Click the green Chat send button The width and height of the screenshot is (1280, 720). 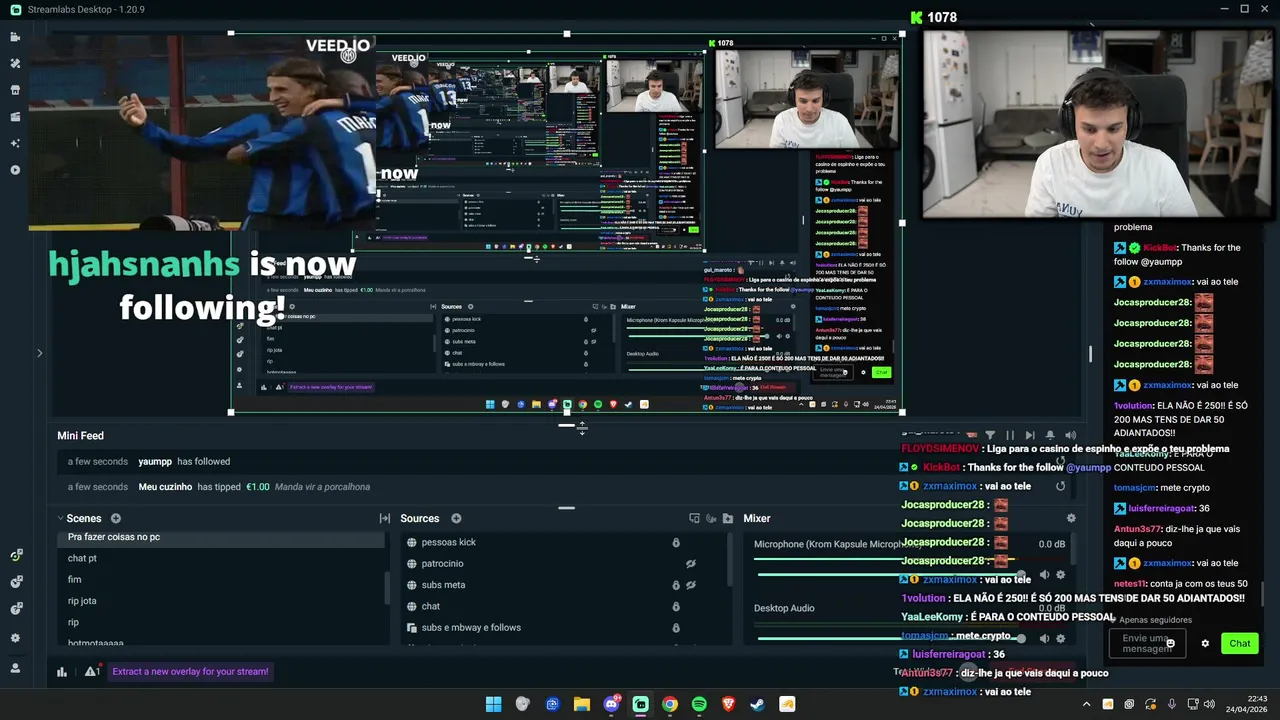1240,644
